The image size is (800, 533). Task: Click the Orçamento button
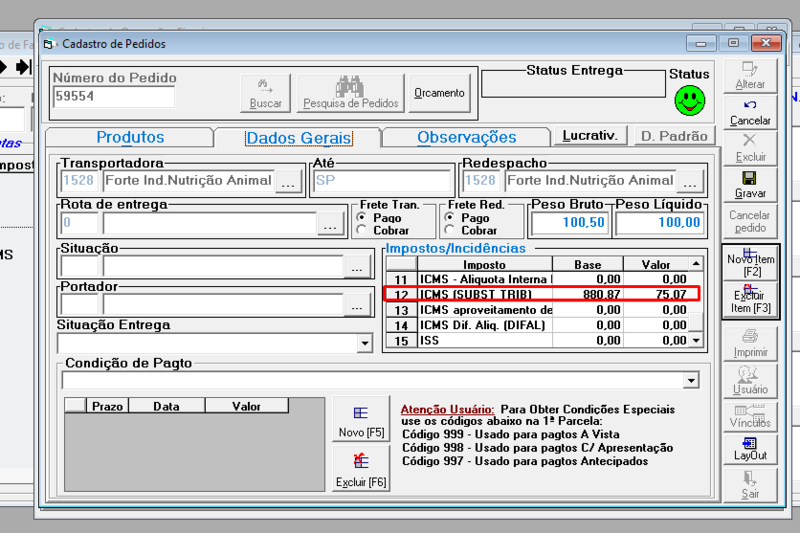439,93
